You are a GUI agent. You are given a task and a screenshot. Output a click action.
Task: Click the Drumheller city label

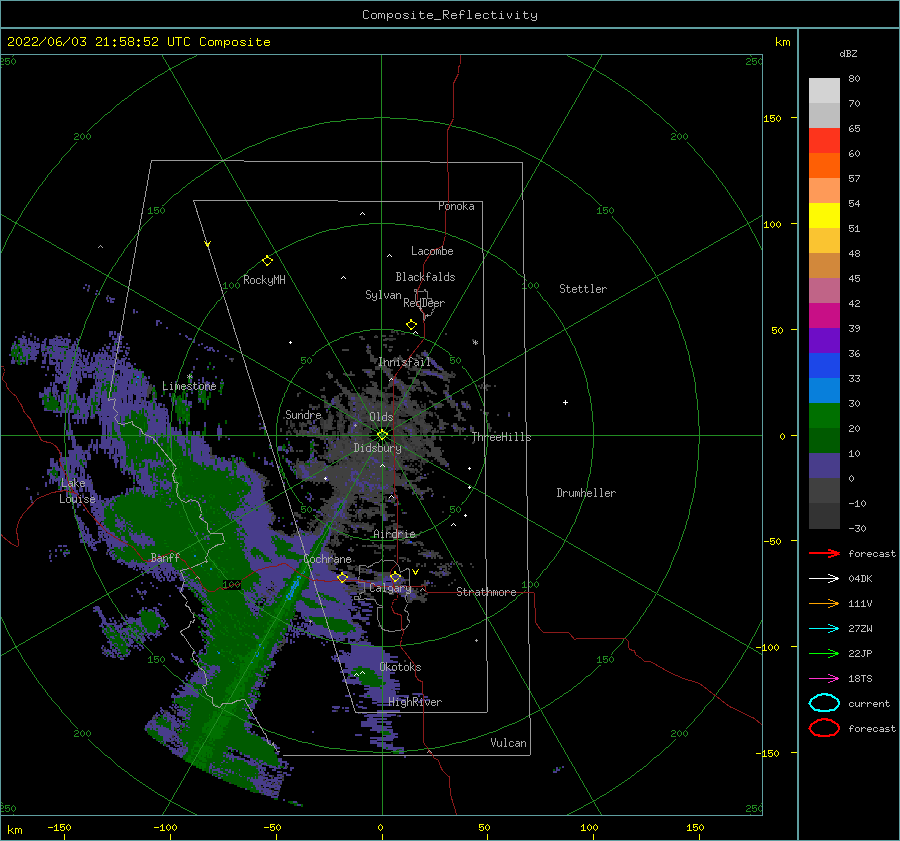[x=586, y=493]
